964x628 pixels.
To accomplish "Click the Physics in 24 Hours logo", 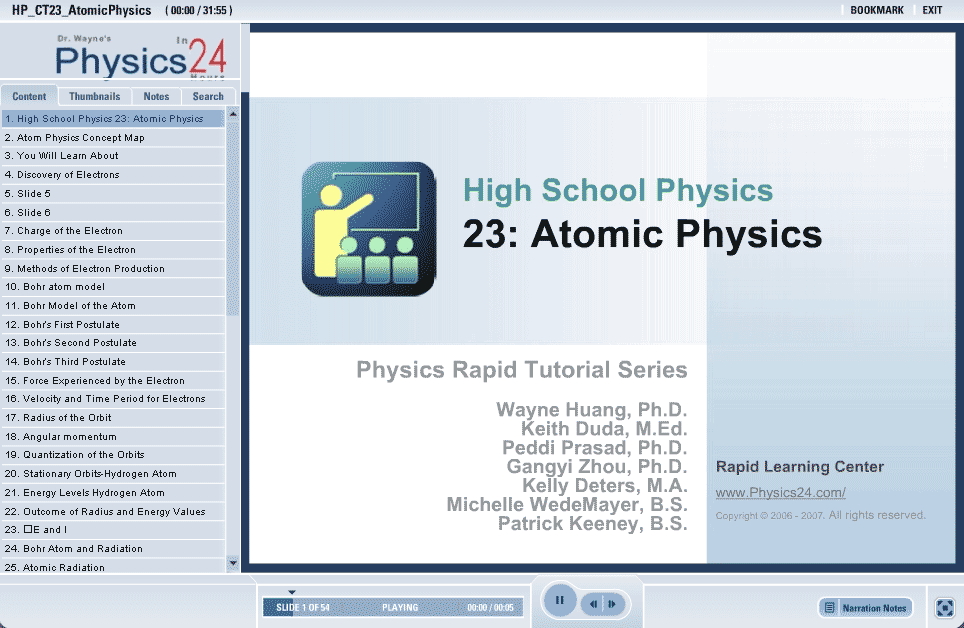I will pos(140,57).
